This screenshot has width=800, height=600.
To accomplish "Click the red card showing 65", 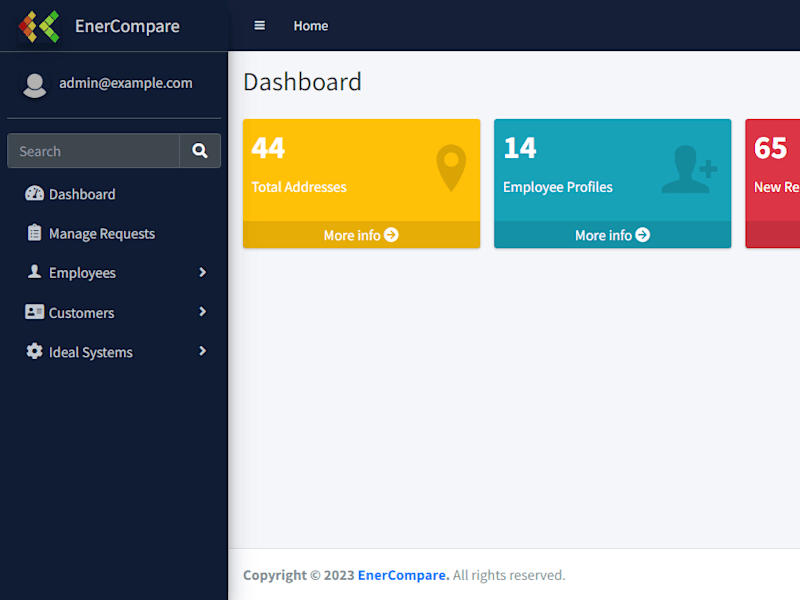I will (x=772, y=184).
